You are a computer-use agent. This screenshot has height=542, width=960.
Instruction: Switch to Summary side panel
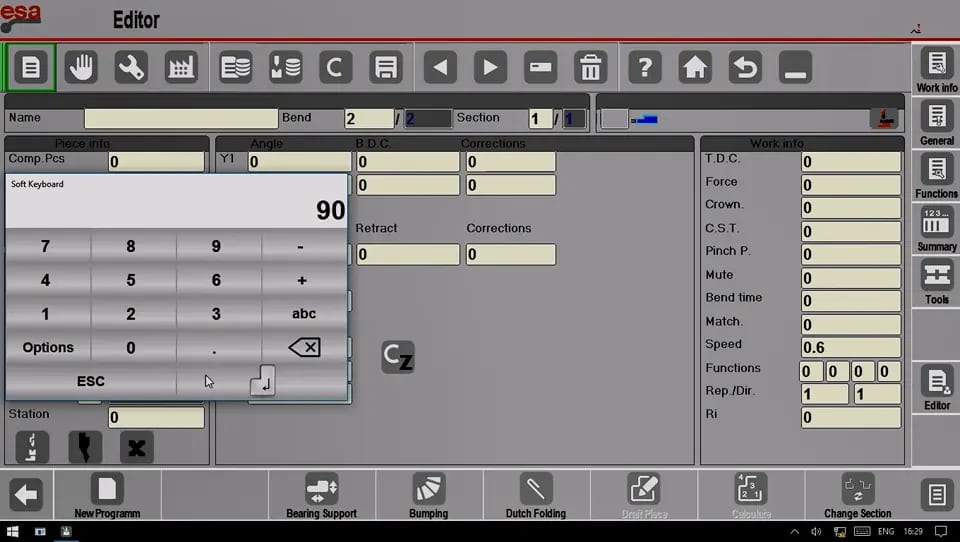click(937, 228)
